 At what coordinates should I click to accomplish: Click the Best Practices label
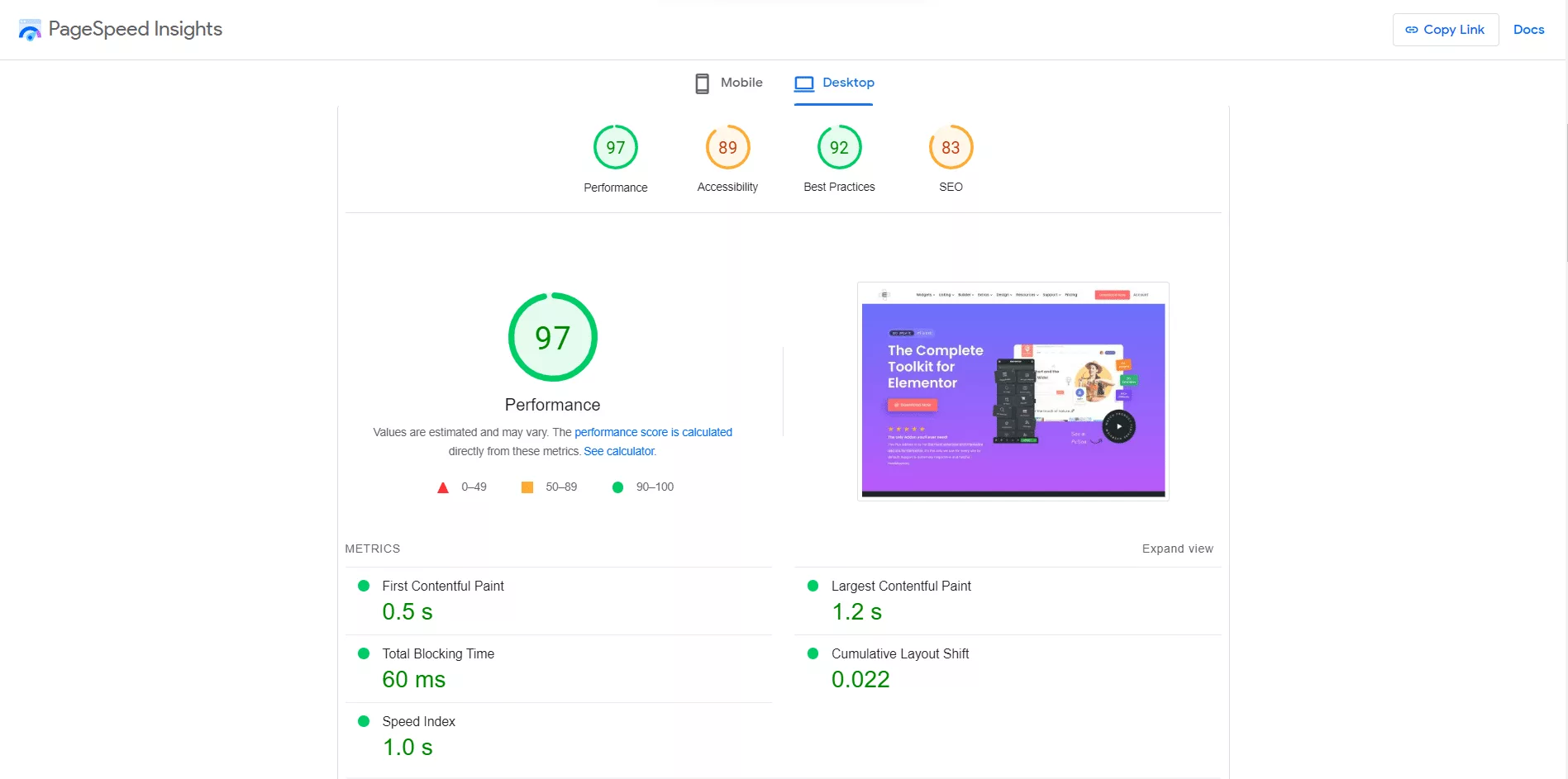click(x=839, y=187)
